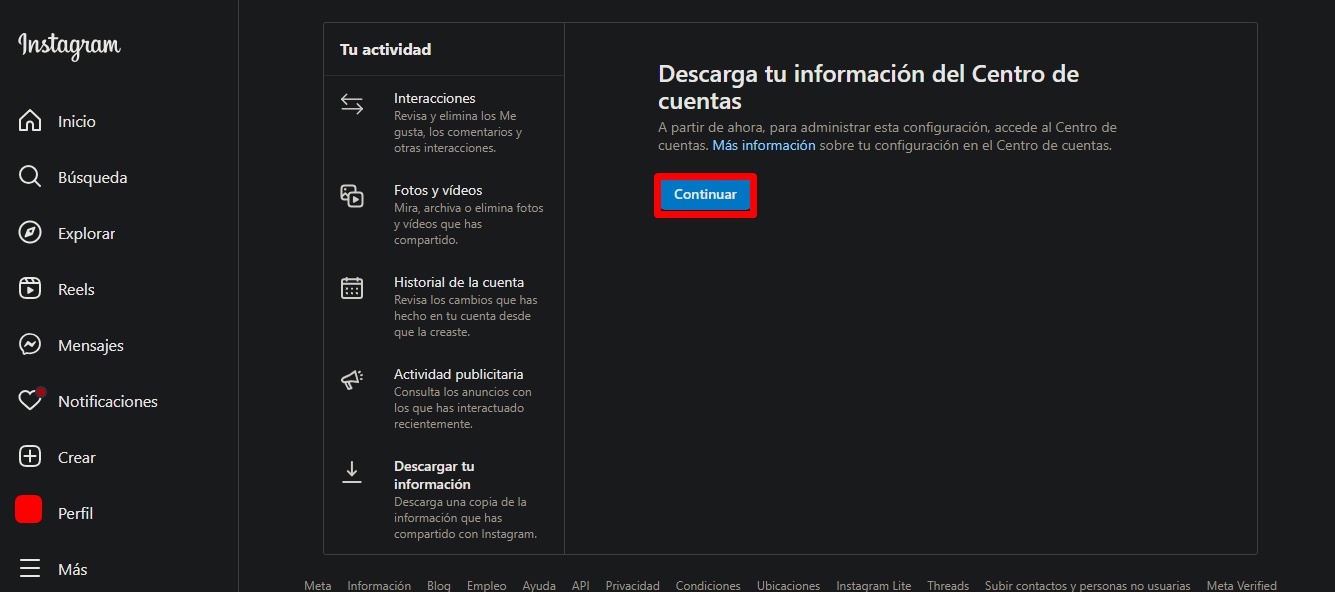Click the Interacciones arrows icon
Viewport: 1335px width, 592px height.
tap(352, 104)
